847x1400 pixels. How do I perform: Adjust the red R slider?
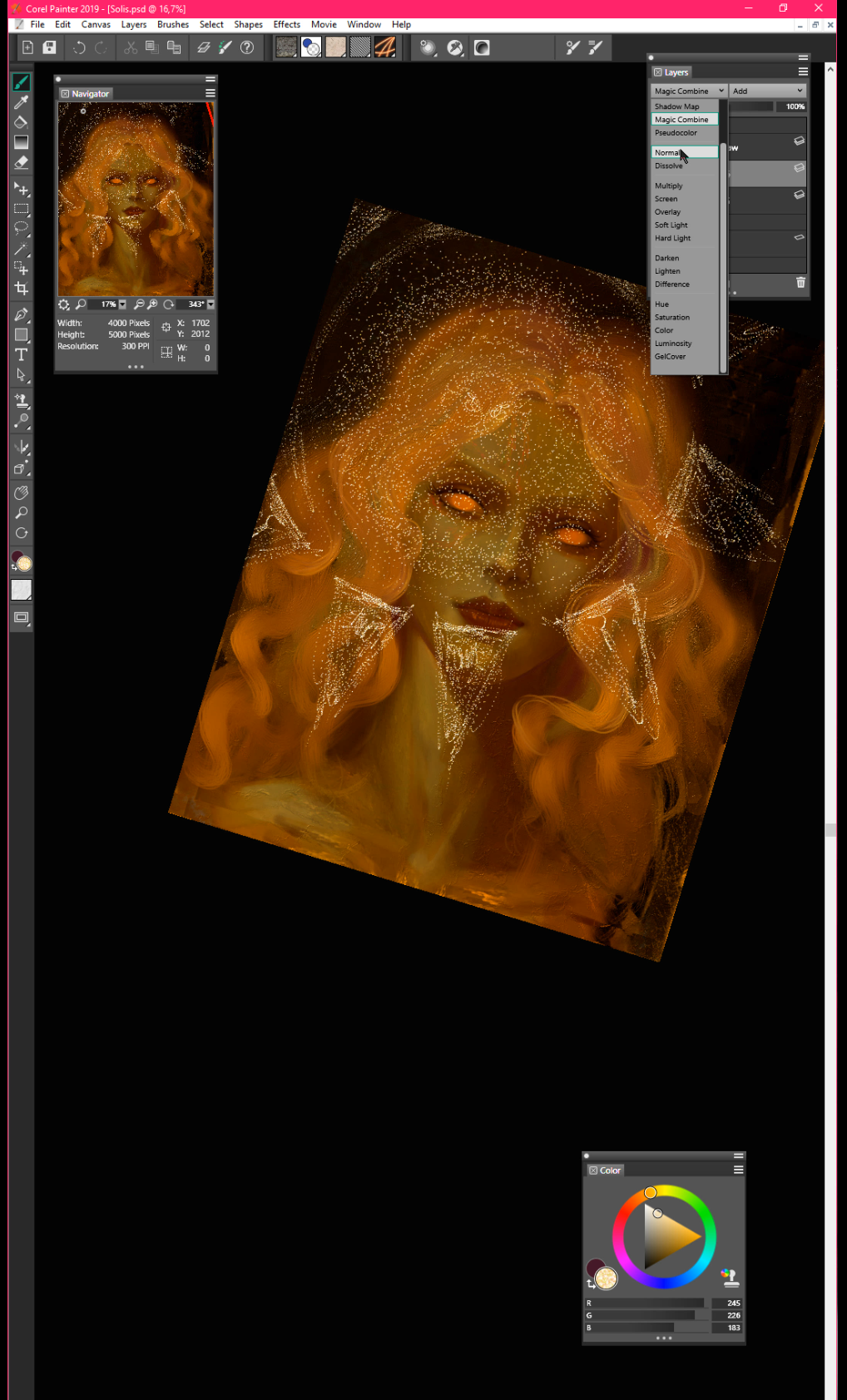point(645,1303)
